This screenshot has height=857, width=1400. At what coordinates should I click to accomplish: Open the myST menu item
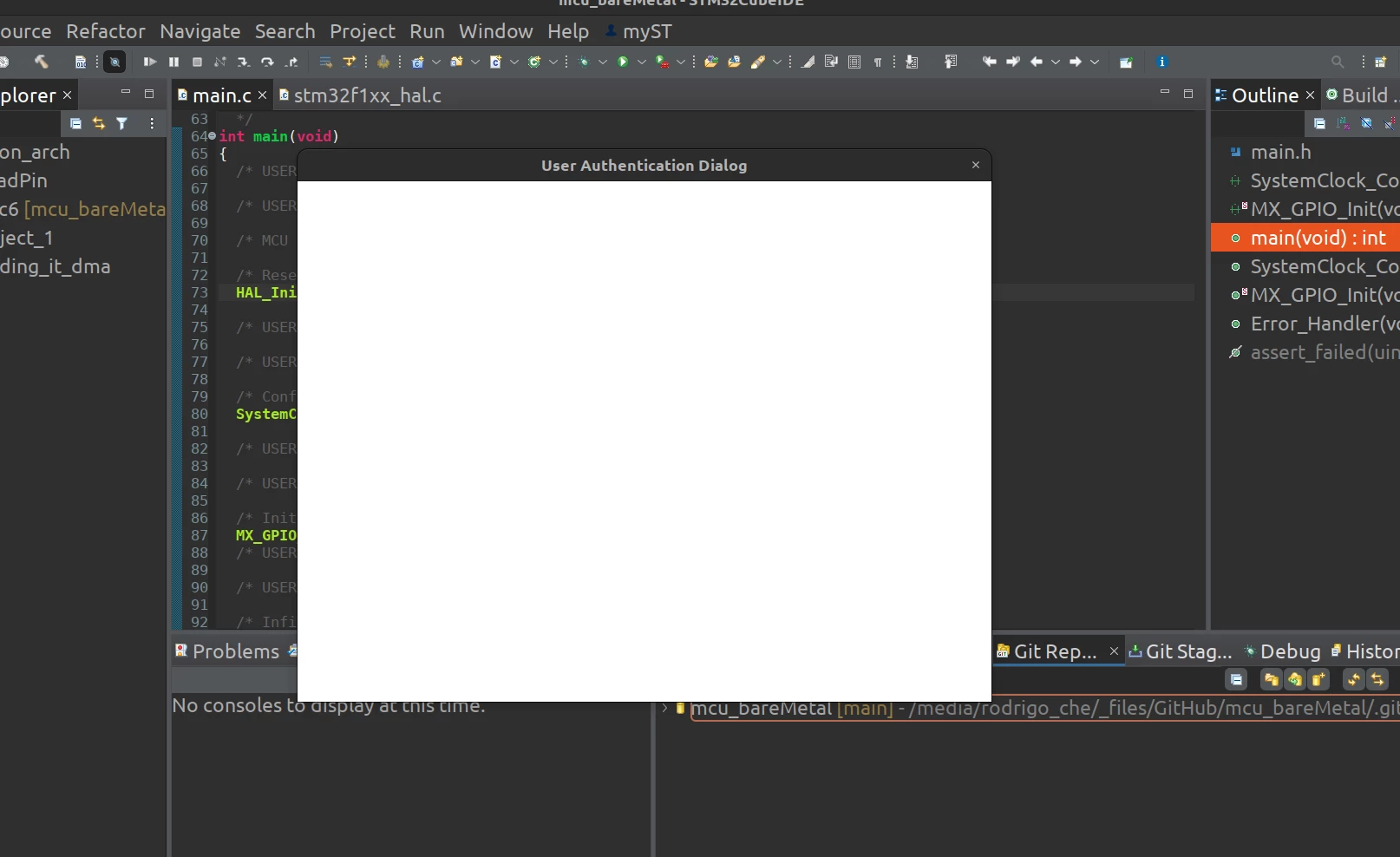[638, 31]
